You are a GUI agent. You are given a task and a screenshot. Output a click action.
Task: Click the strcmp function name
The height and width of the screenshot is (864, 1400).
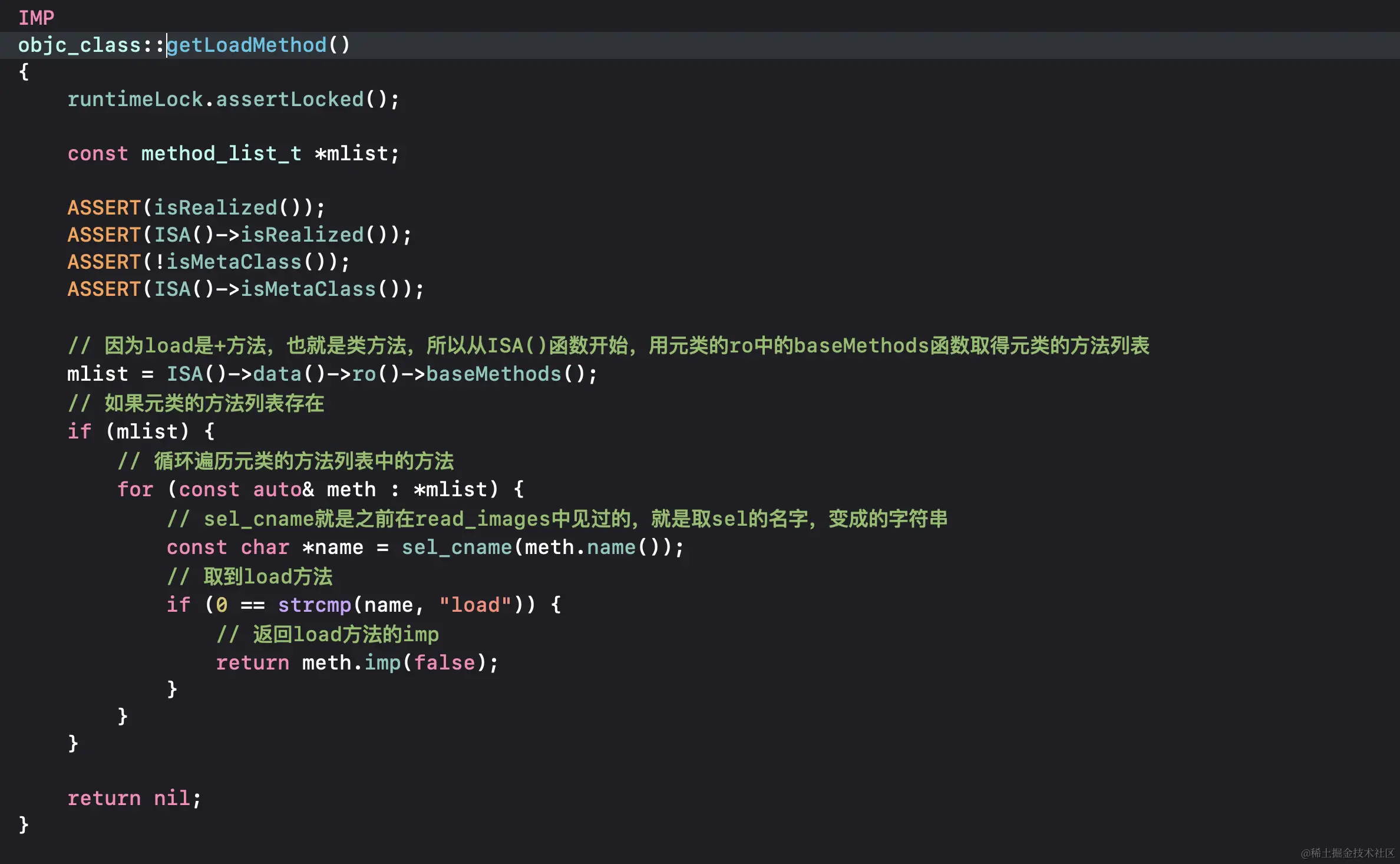pos(314,605)
